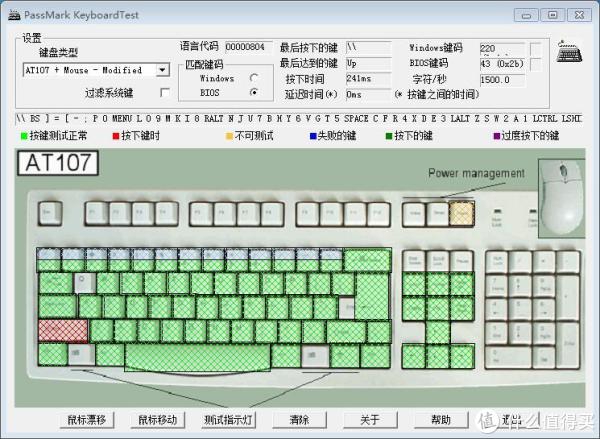
Task: Click the 最后达到的键 field showing Up
Action: pyautogui.click(x=368, y=63)
